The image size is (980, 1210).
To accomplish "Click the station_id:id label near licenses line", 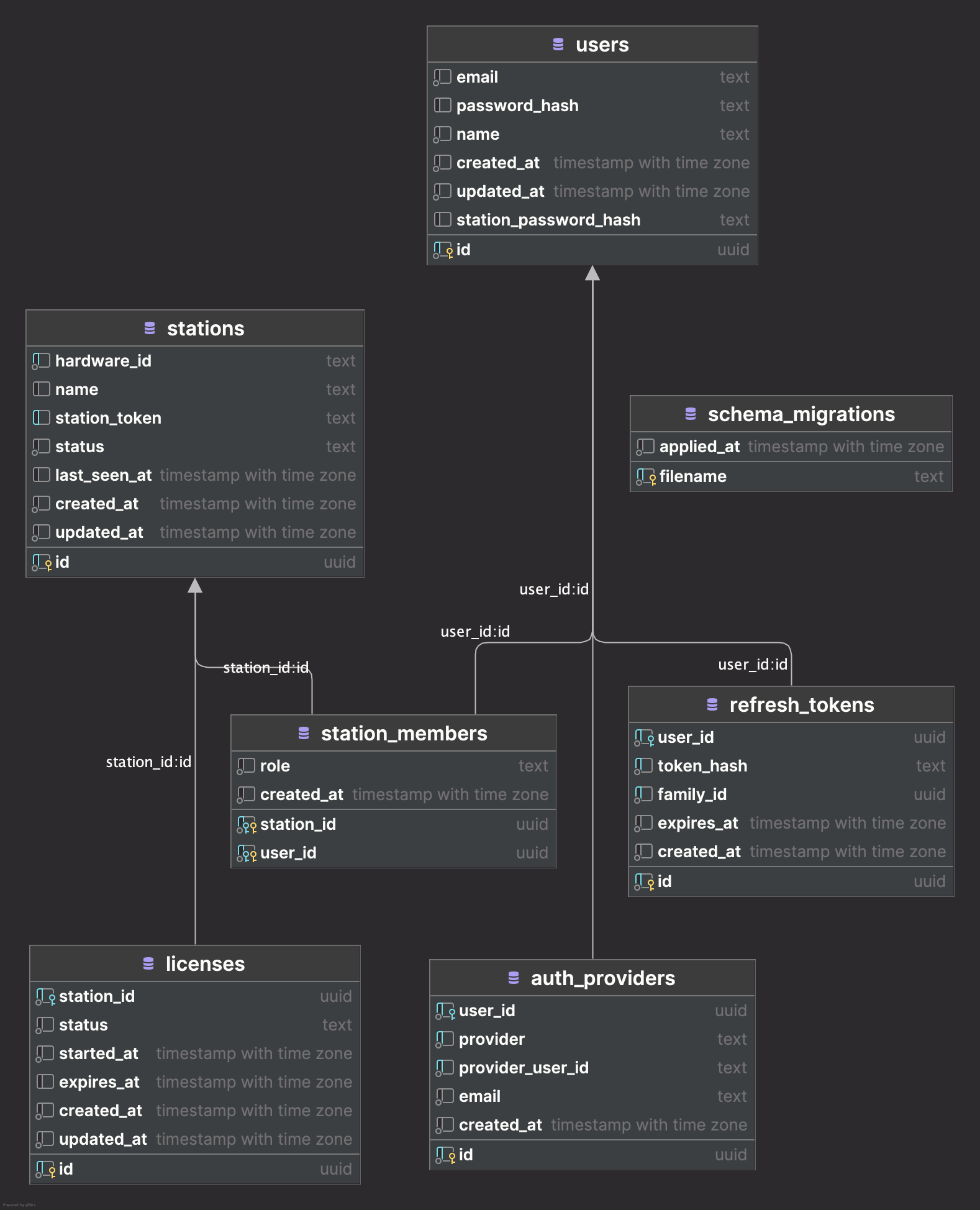I will [148, 762].
